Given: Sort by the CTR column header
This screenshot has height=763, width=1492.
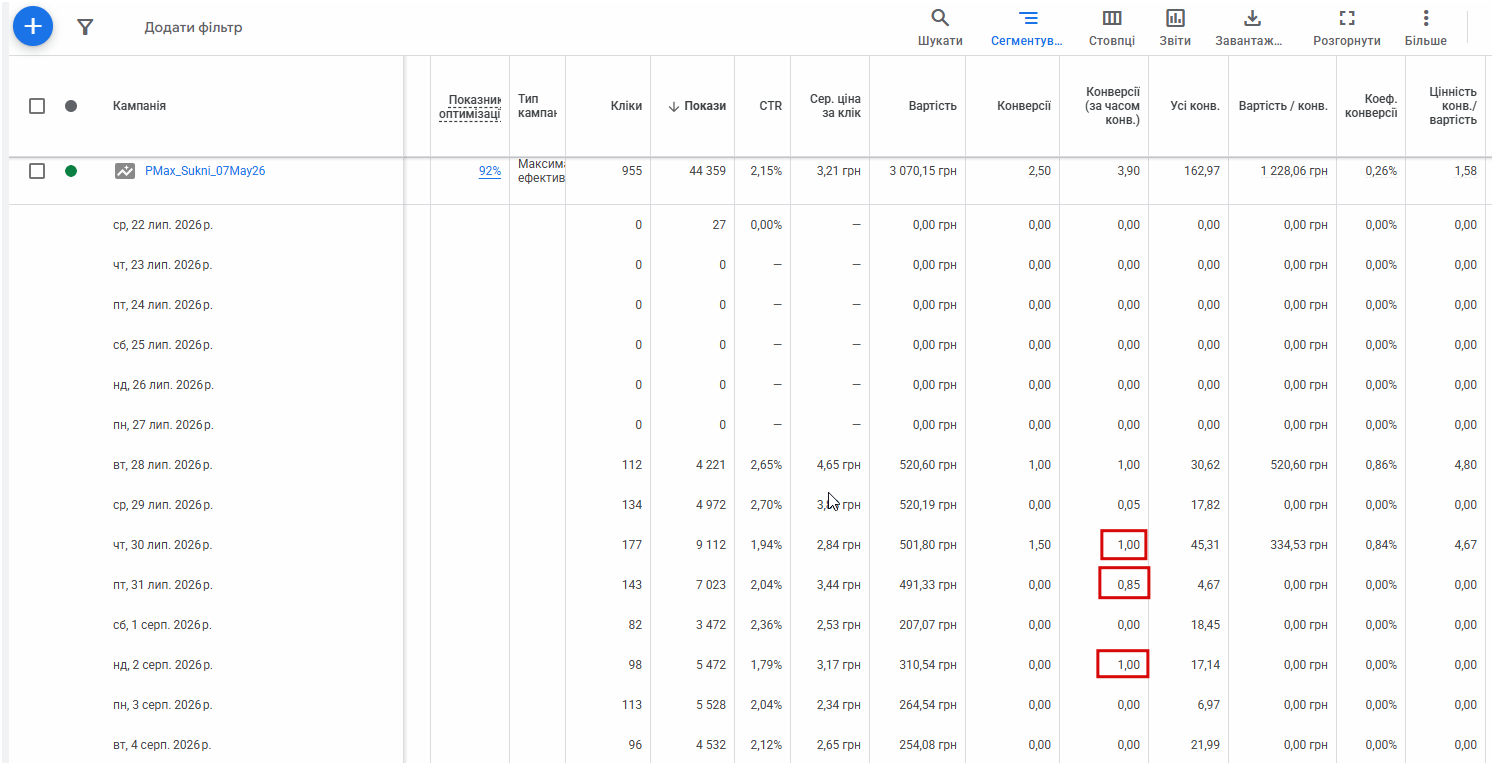Looking at the screenshot, I should tap(770, 106).
